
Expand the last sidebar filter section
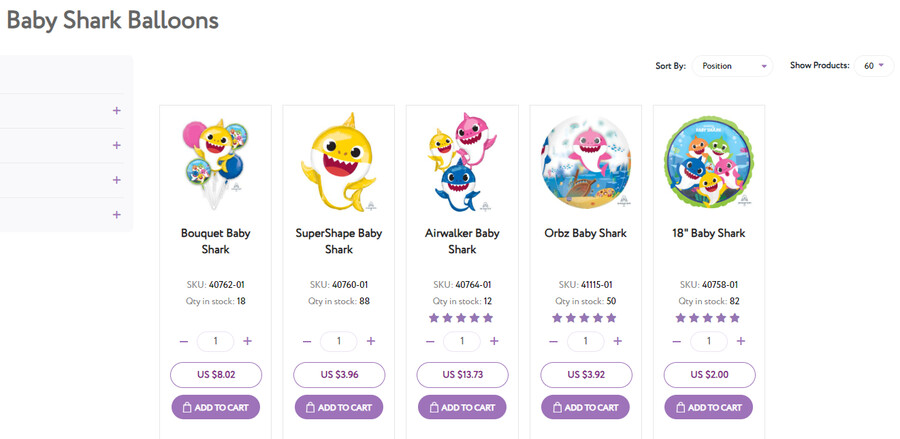click(117, 215)
